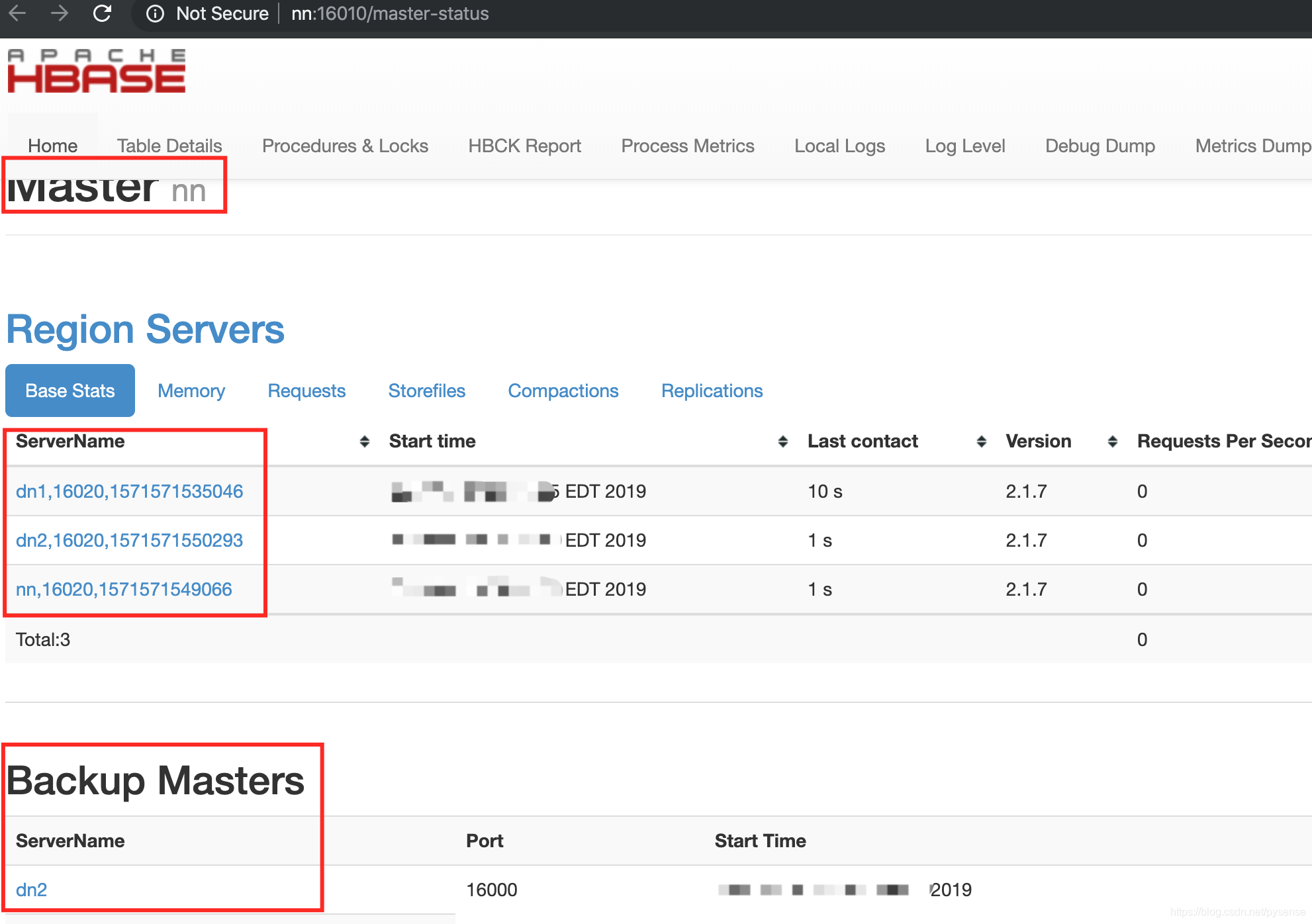
Task: Click the Not Secure info icon
Action: pyautogui.click(x=155, y=14)
